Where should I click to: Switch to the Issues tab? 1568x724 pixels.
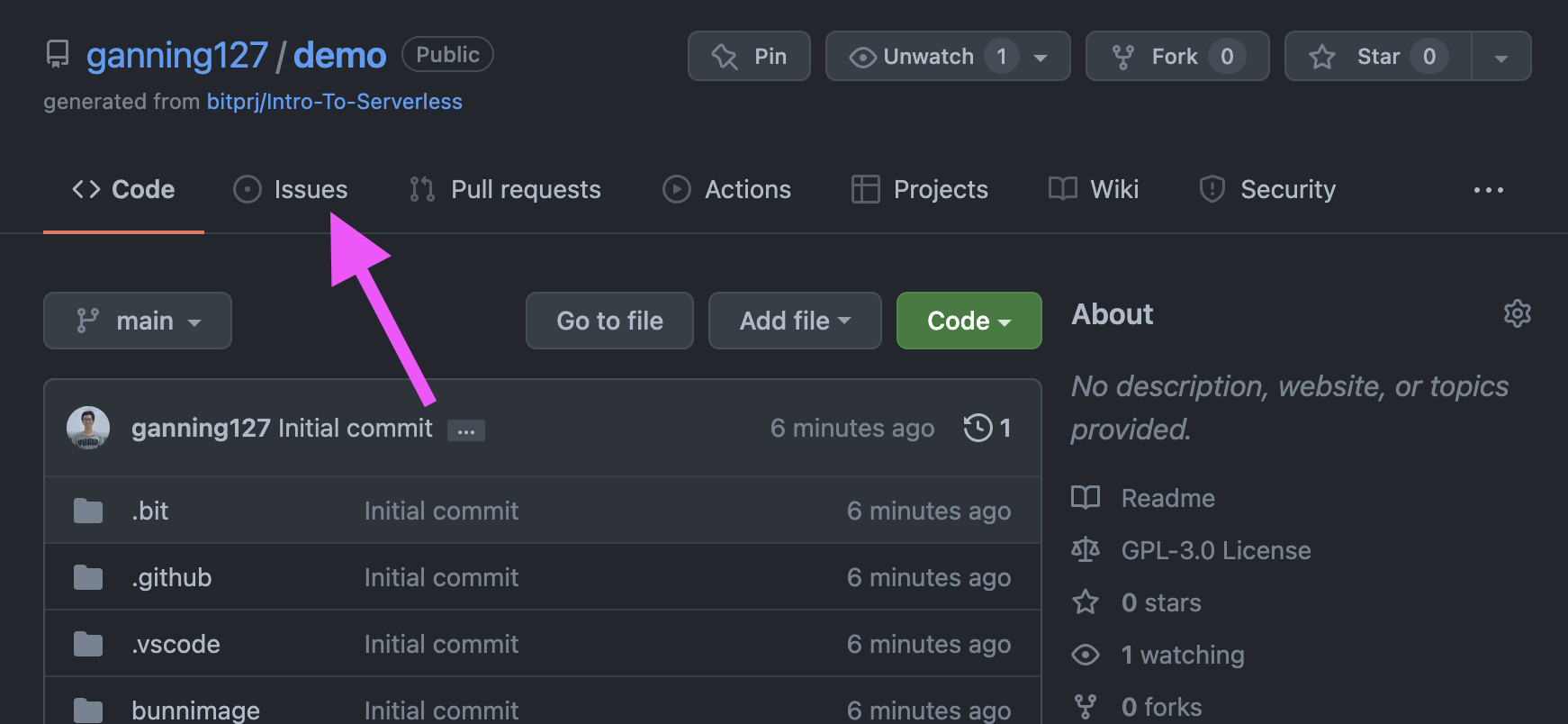point(291,189)
